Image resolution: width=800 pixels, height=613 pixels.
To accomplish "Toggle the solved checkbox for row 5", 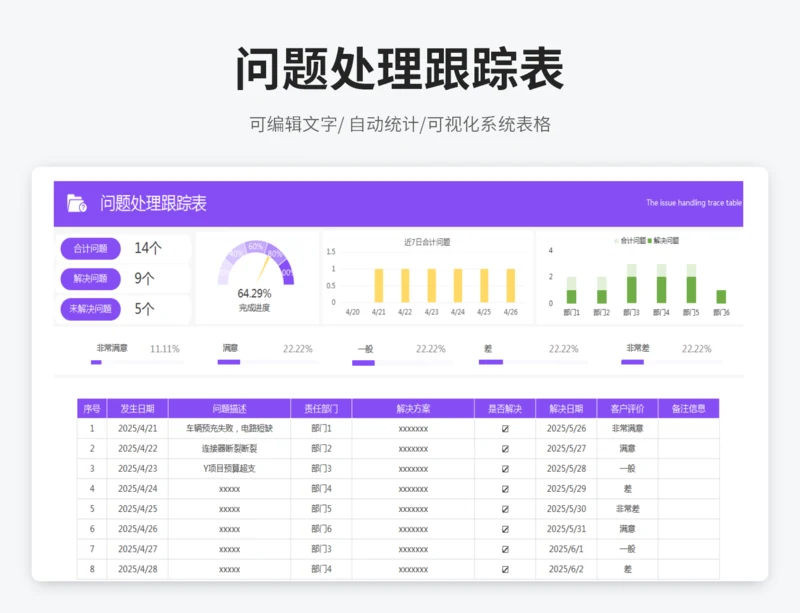I will point(505,509).
